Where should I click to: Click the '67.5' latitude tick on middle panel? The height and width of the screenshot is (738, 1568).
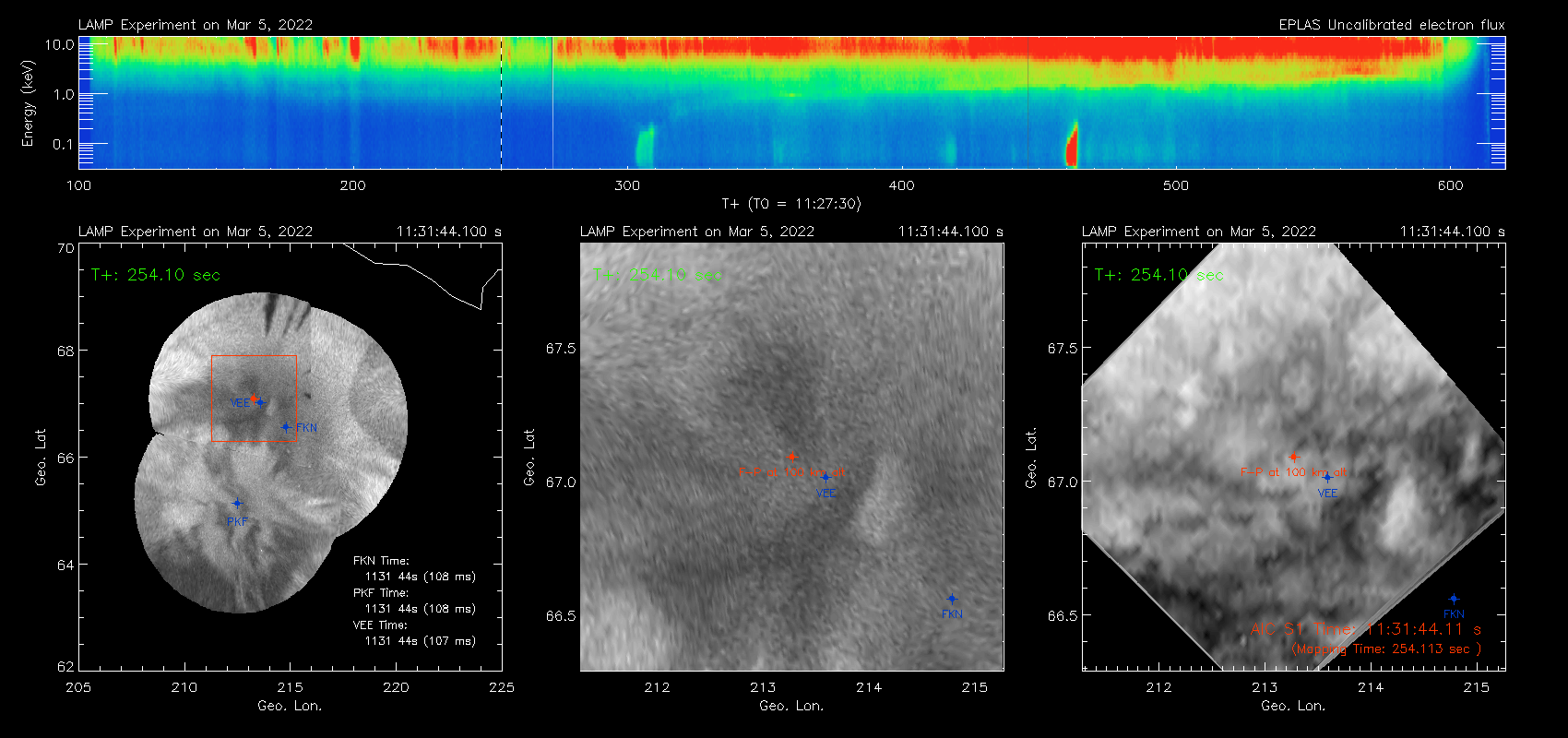(x=561, y=349)
